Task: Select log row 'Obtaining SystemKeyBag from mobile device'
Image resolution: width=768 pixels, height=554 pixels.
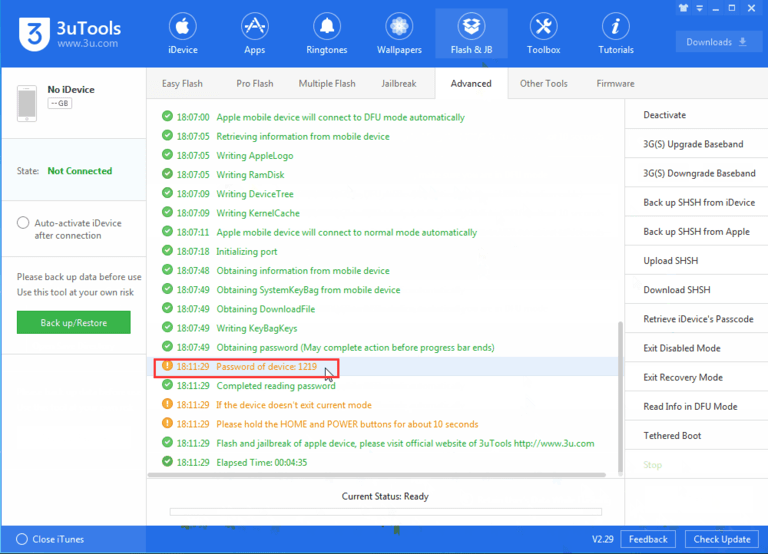Action: click(384, 290)
